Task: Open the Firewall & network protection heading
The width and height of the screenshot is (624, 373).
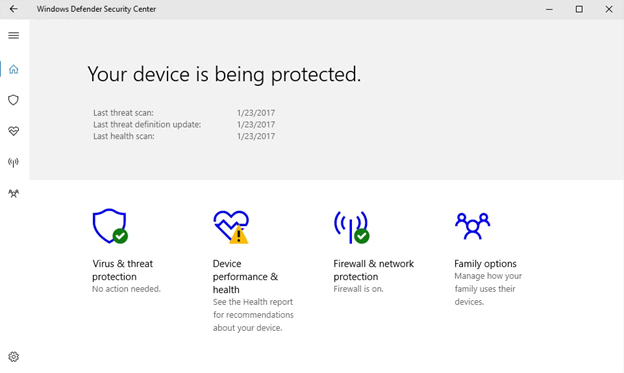Action: tap(374, 270)
